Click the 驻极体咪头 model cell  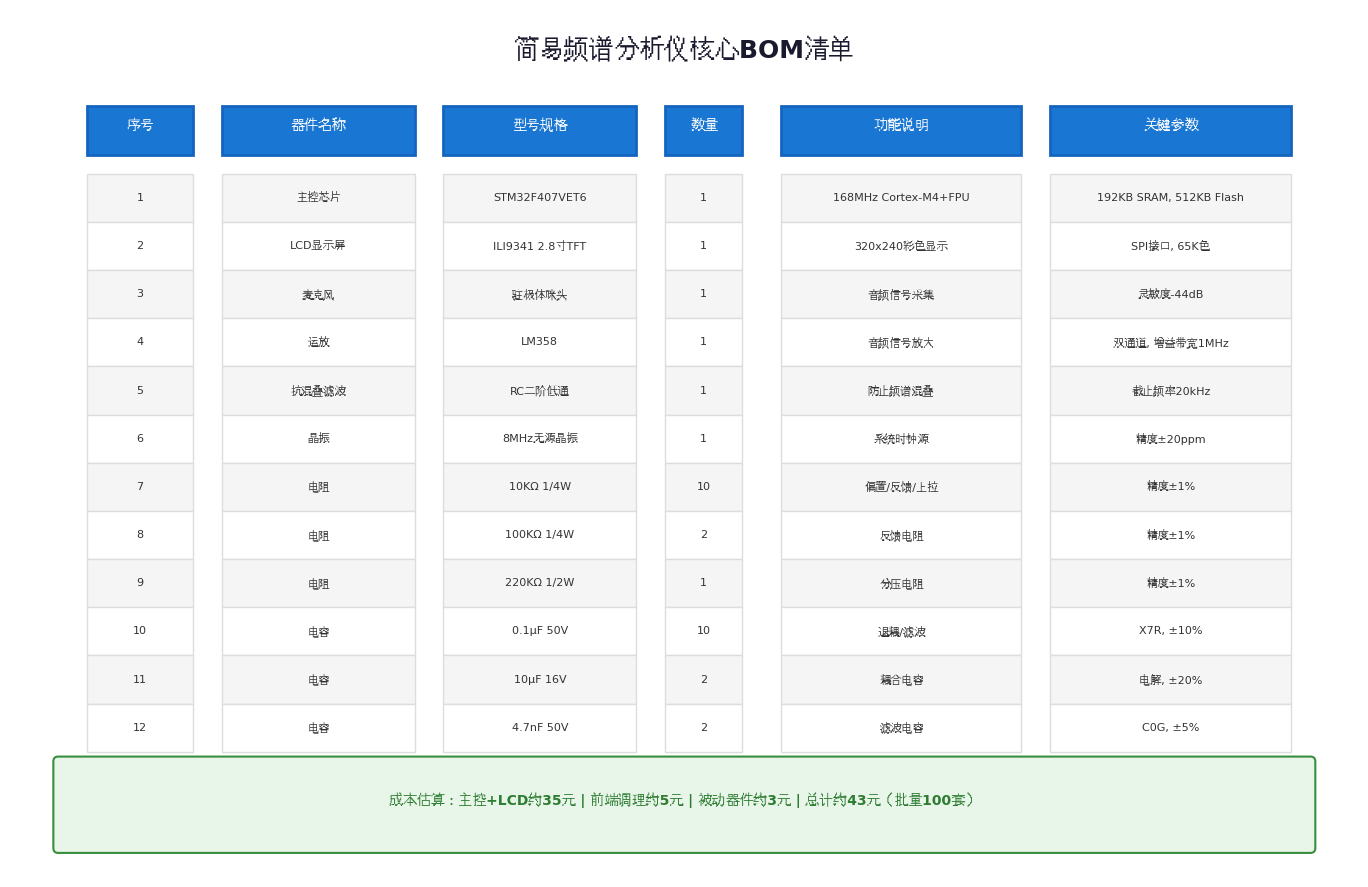tap(540, 294)
